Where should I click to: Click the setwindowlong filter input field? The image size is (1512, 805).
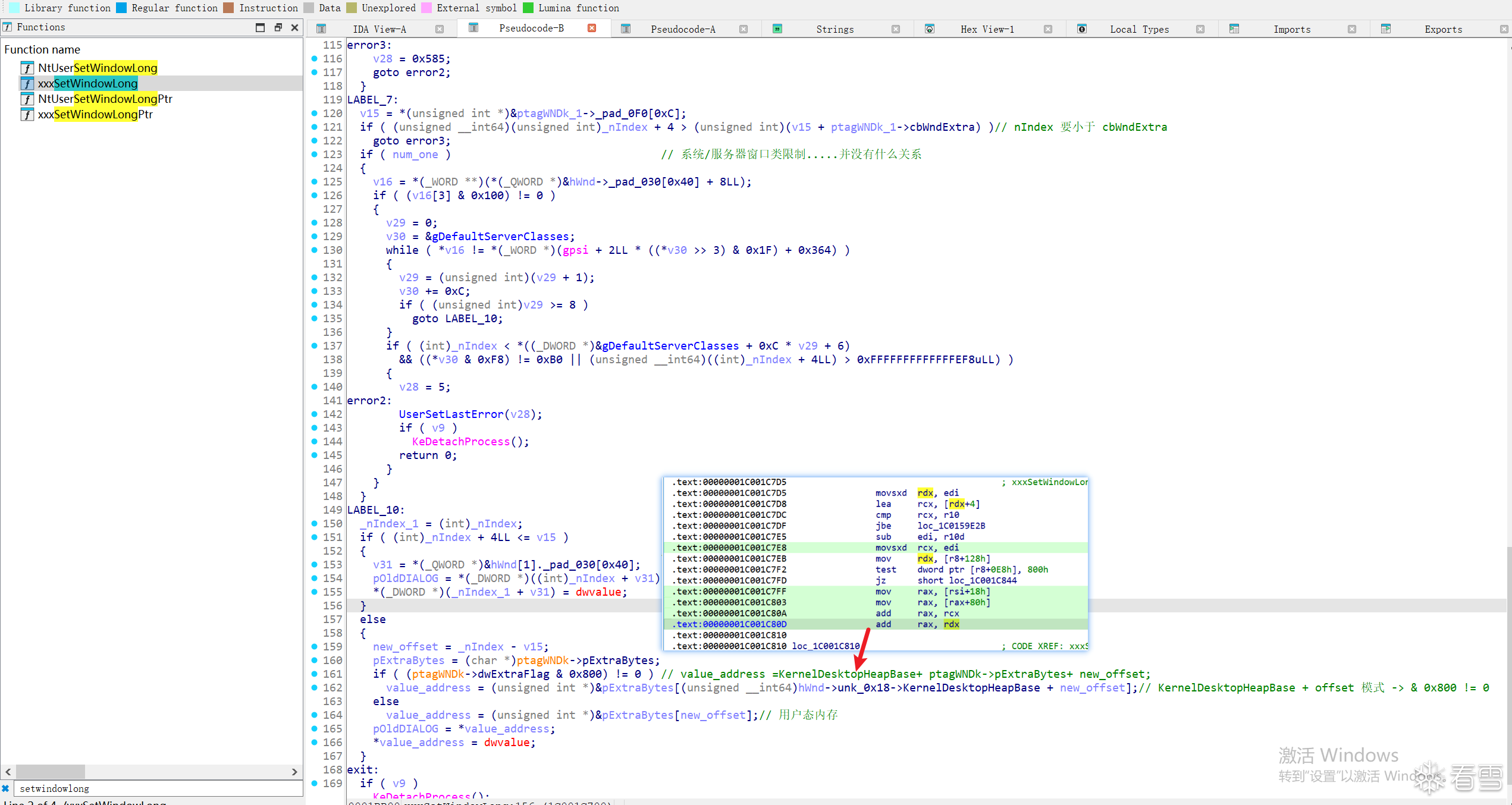[155, 788]
